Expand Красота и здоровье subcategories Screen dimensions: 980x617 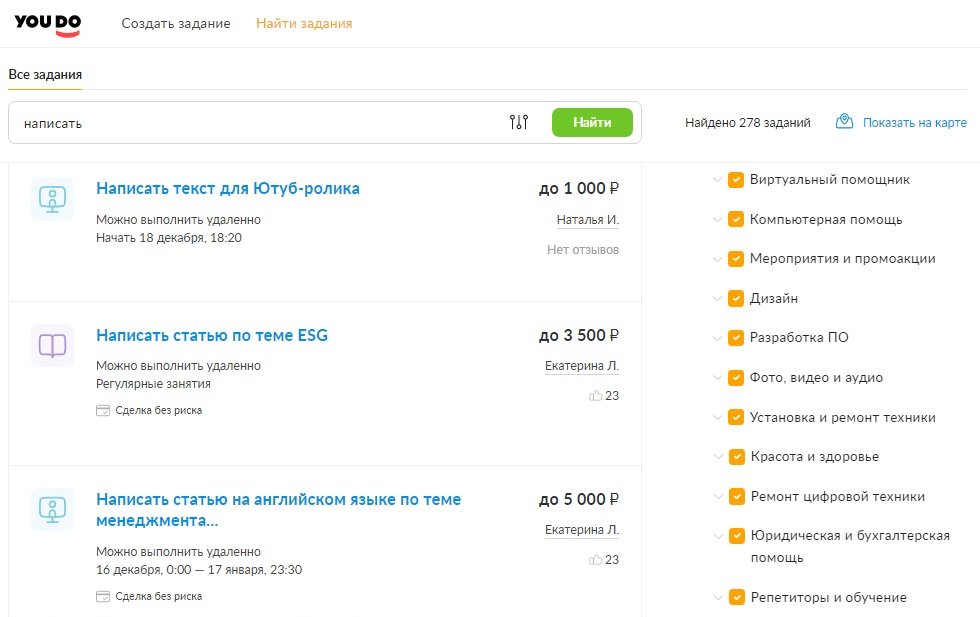[x=718, y=456]
